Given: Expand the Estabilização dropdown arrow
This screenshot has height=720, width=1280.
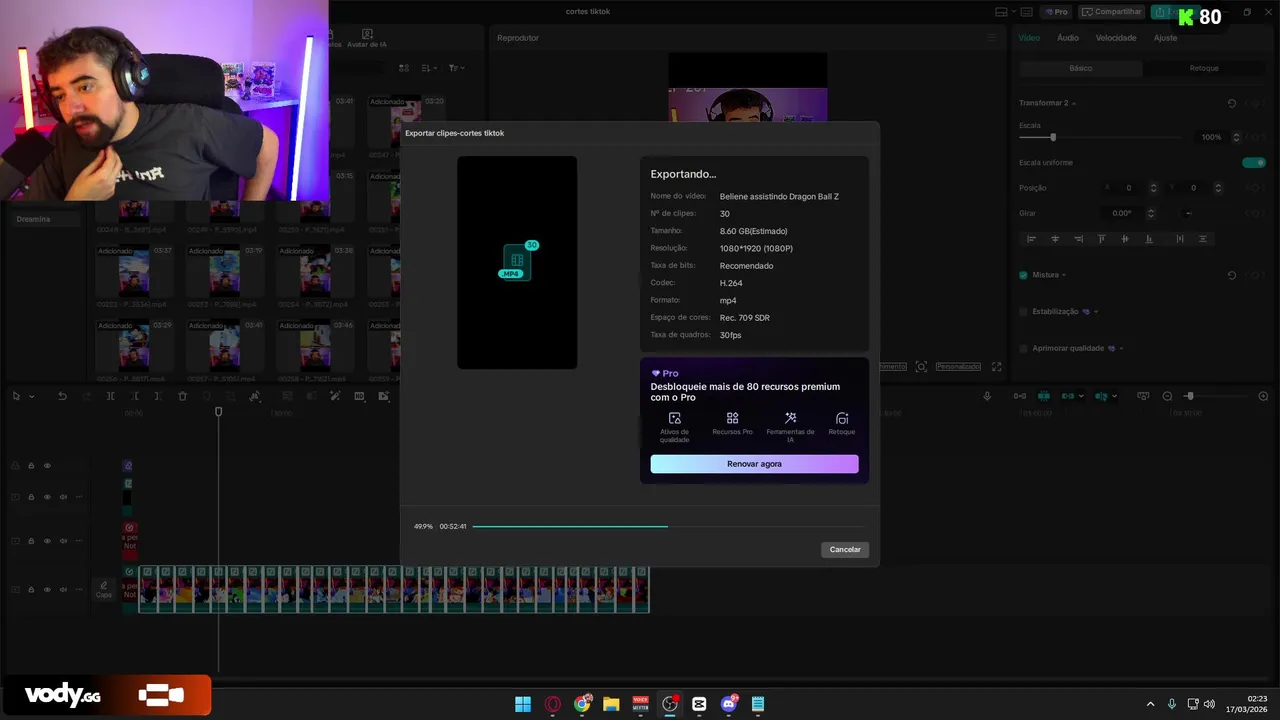Looking at the screenshot, I should coord(1096,312).
